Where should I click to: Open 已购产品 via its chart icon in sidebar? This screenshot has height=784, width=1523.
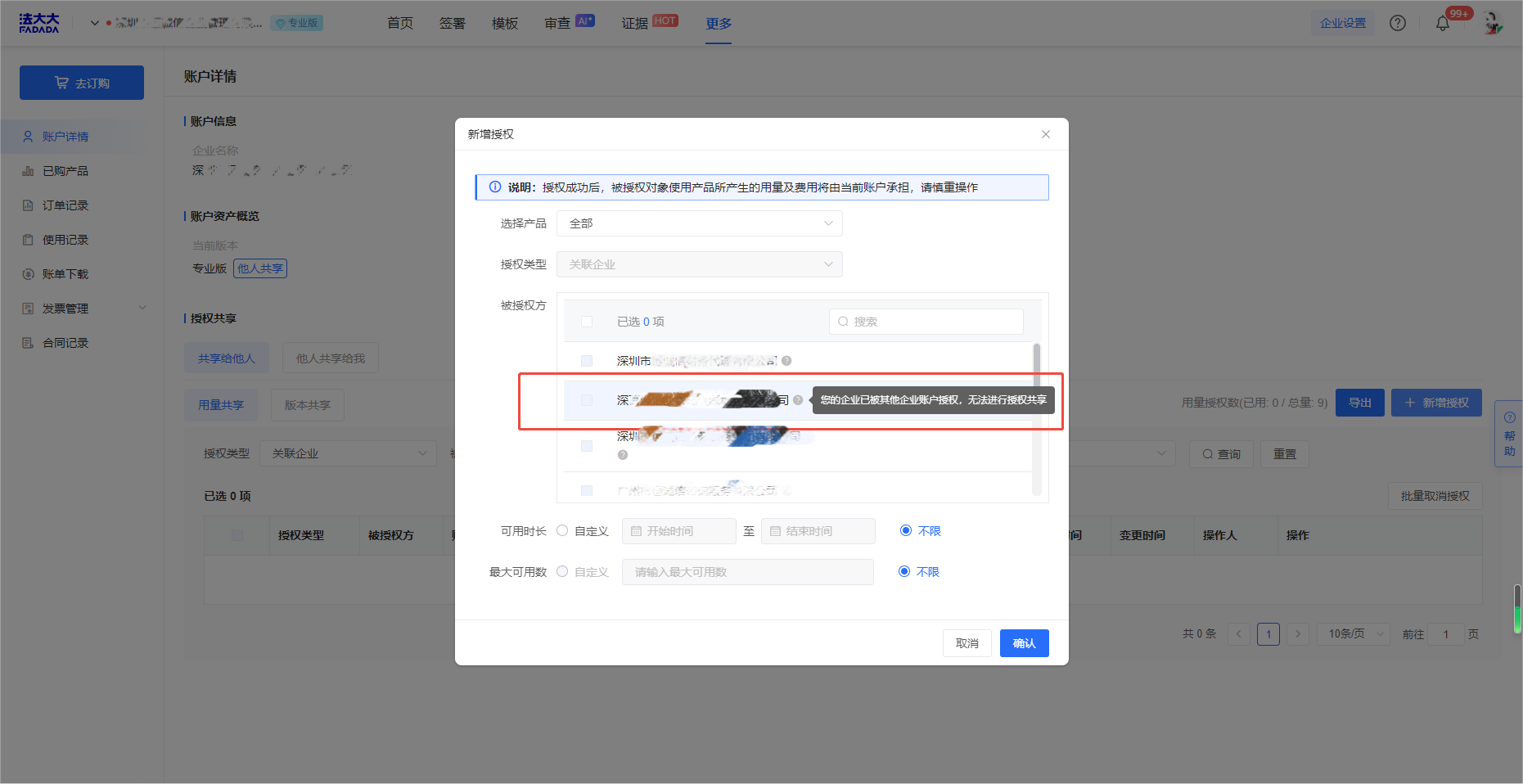28,171
